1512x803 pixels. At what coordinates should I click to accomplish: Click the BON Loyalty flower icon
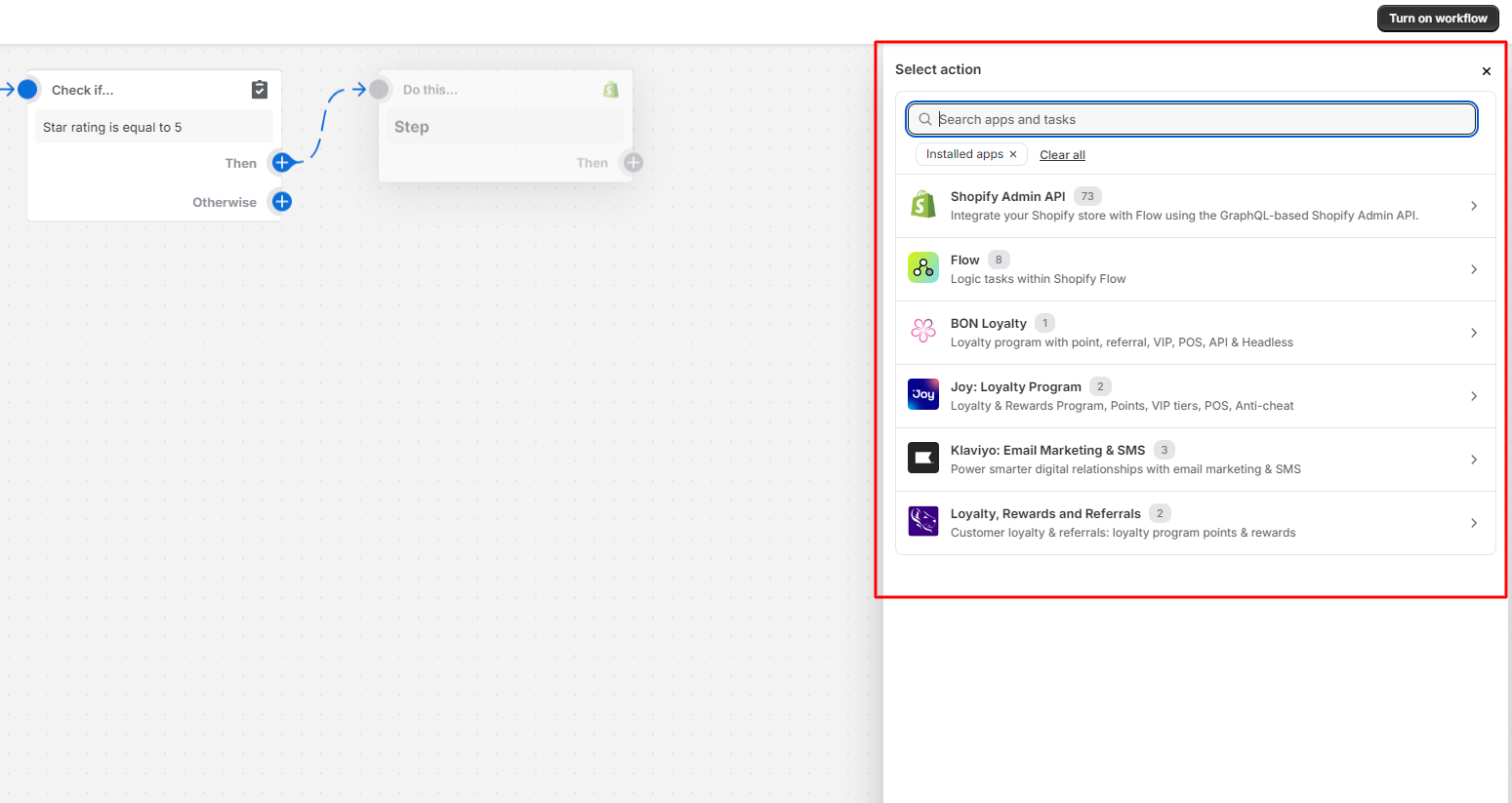point(923,331)
